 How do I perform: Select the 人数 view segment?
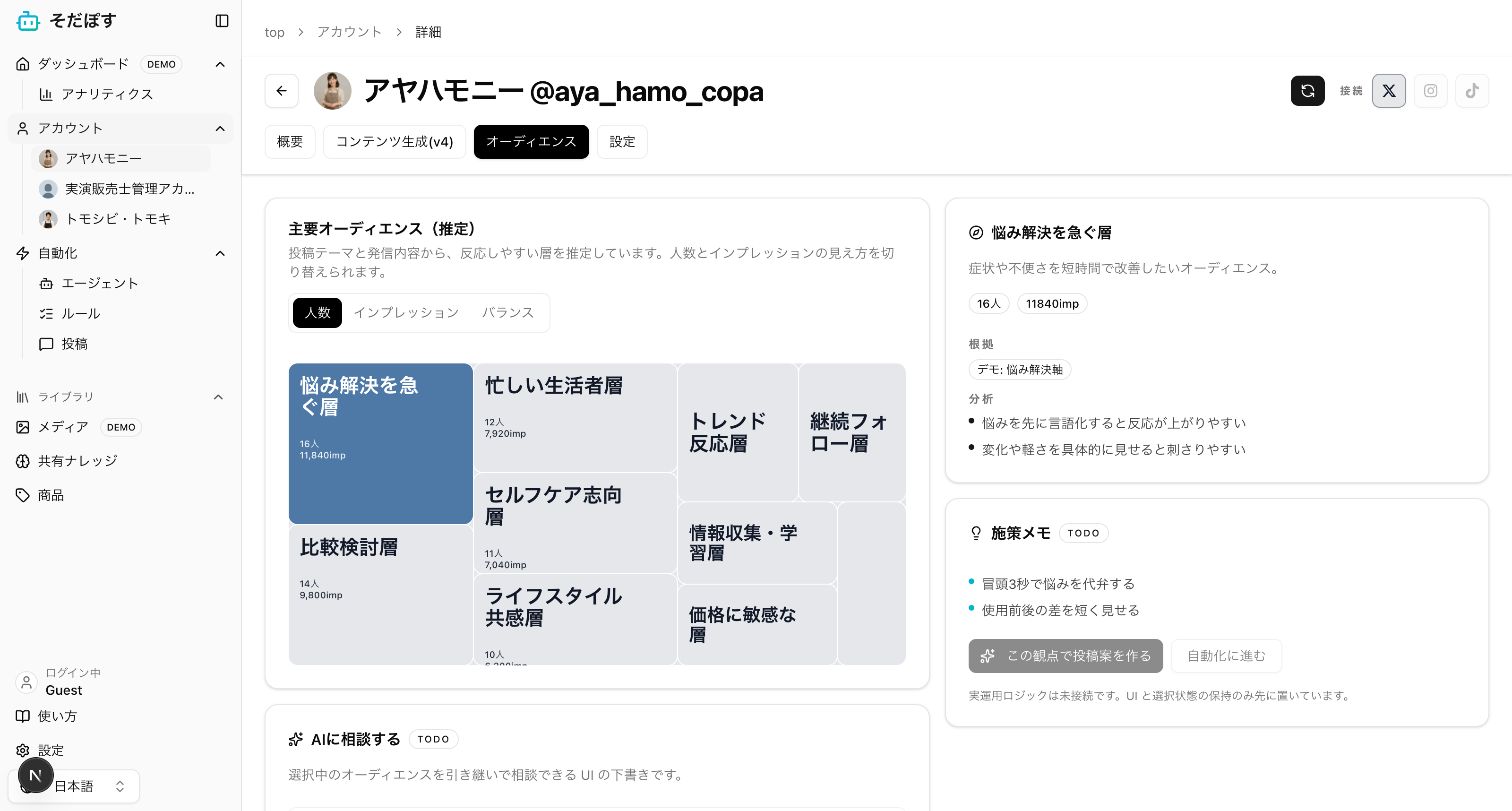pyautogui.click(x=317, y=312)
